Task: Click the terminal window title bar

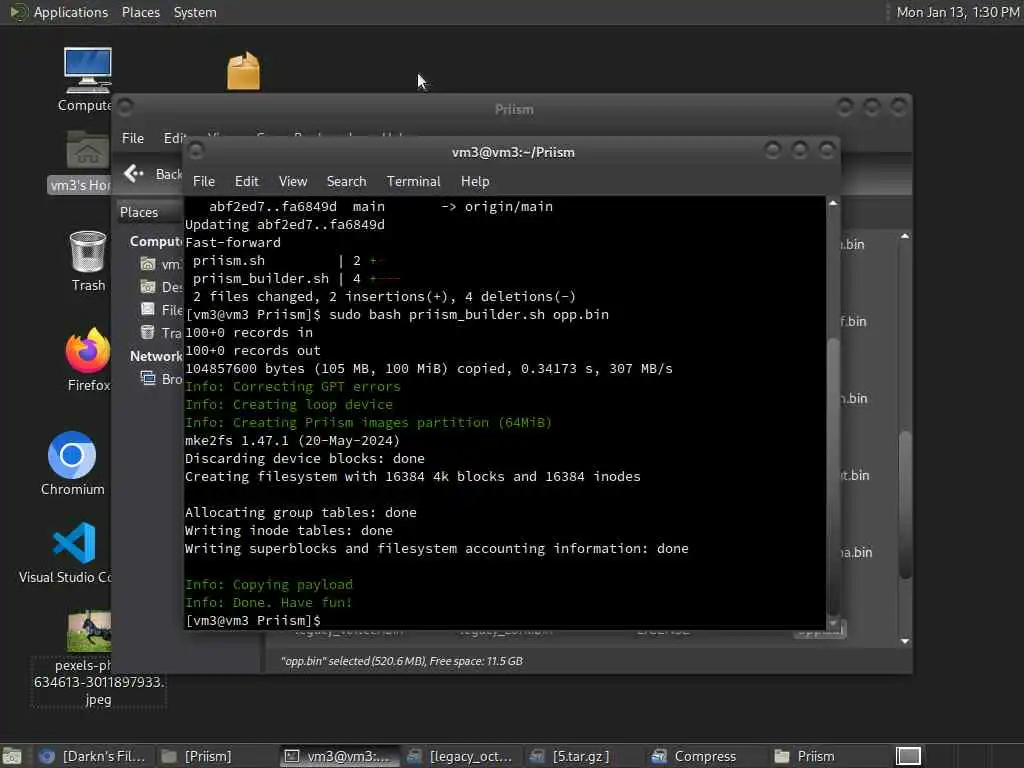Action: coord(513,152)
